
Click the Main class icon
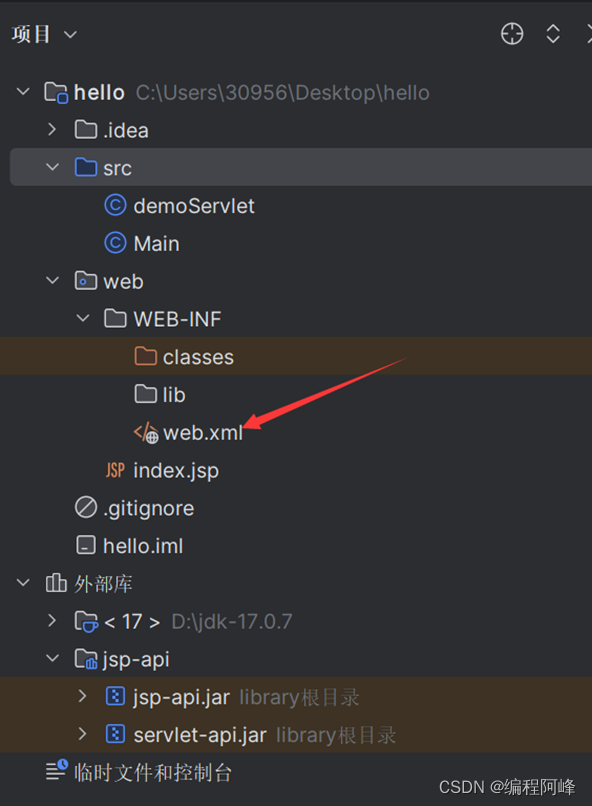coord(113,243)
